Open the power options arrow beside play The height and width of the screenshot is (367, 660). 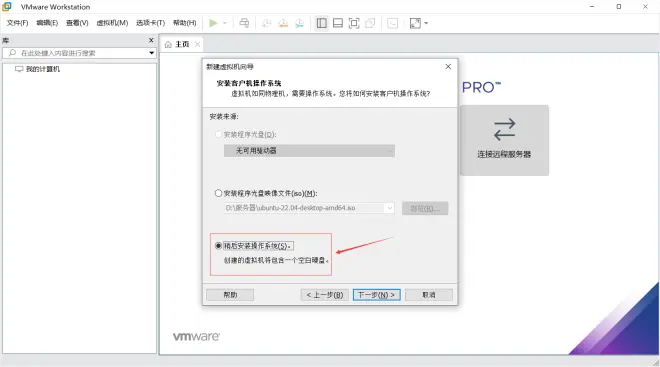225,23
